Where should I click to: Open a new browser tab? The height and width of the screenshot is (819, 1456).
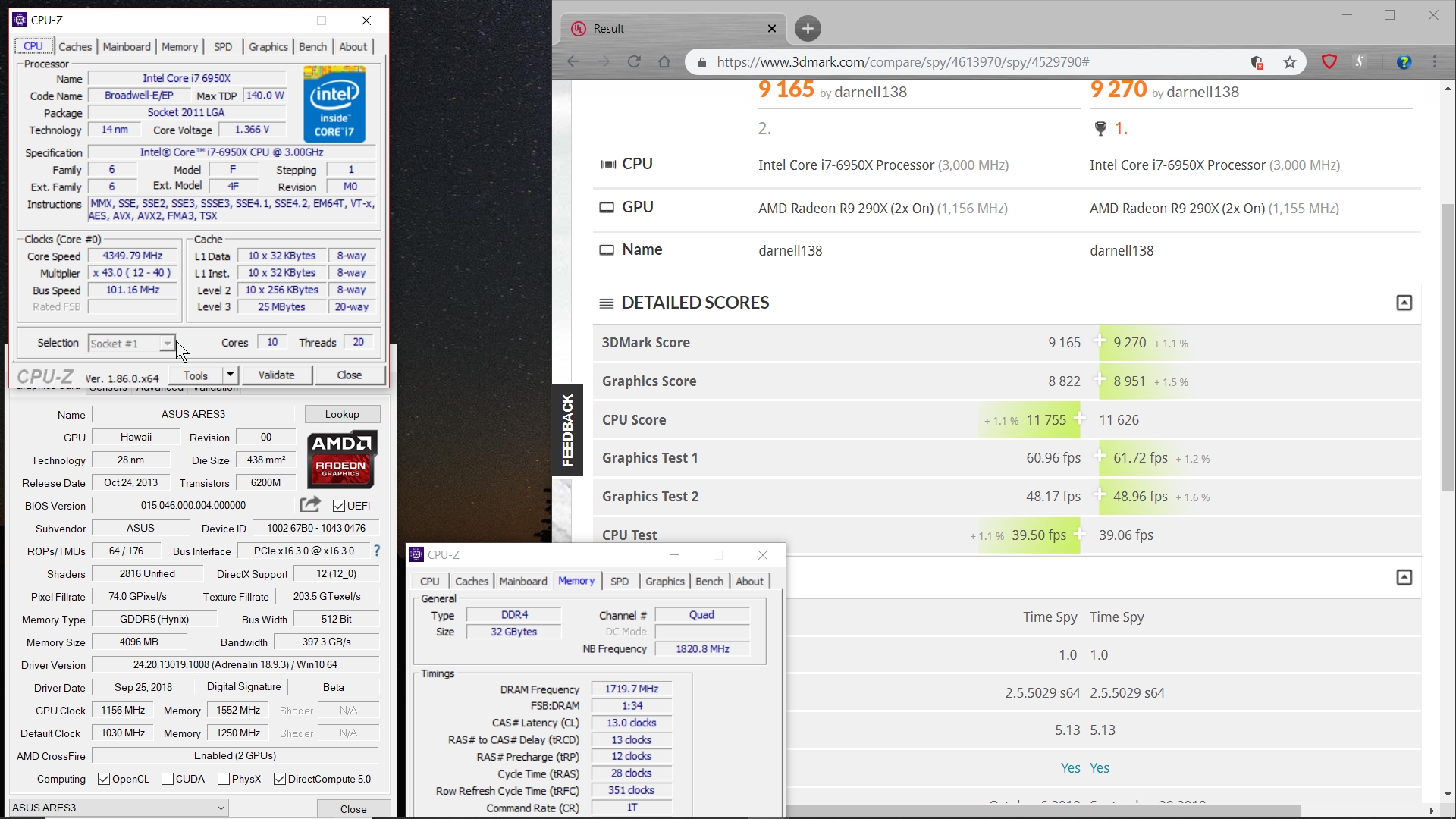808,29
